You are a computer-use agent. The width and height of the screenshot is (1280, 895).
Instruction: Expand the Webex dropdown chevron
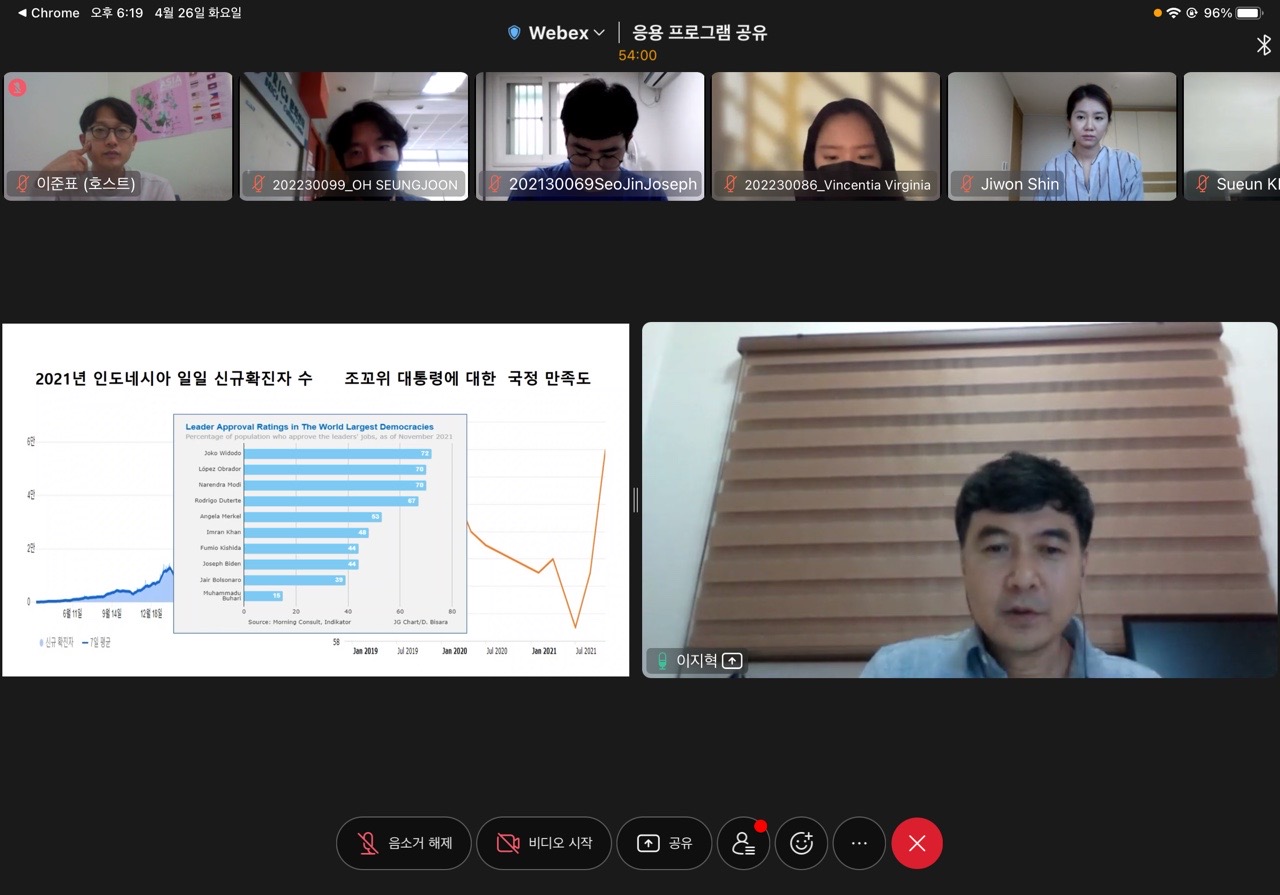599,33
